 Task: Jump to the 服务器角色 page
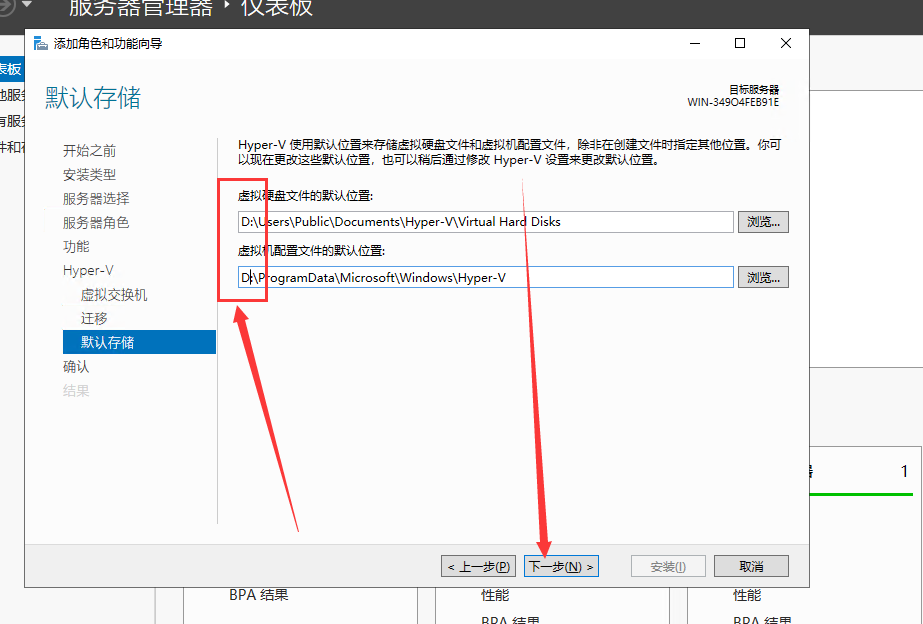pos(96,223)
